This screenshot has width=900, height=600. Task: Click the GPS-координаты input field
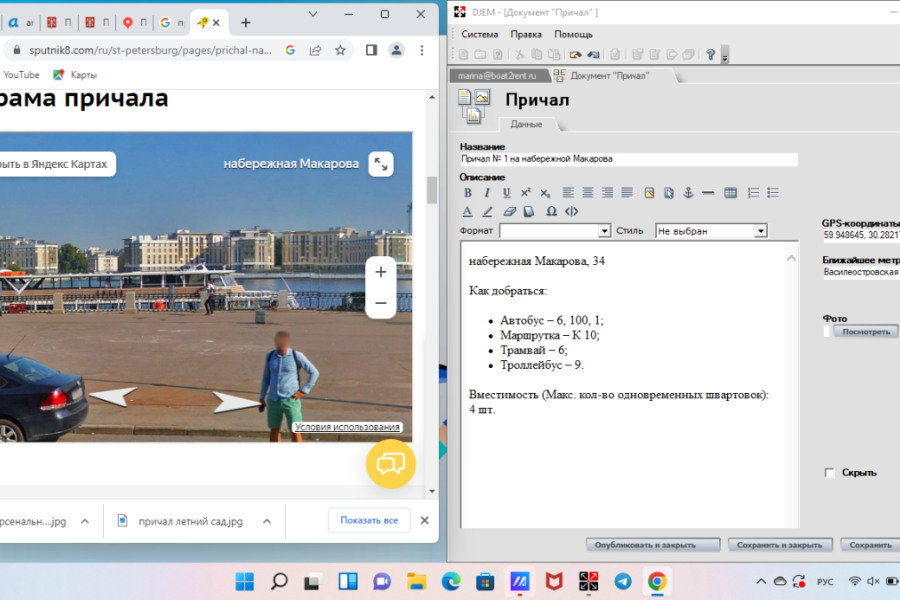(861, 235)
